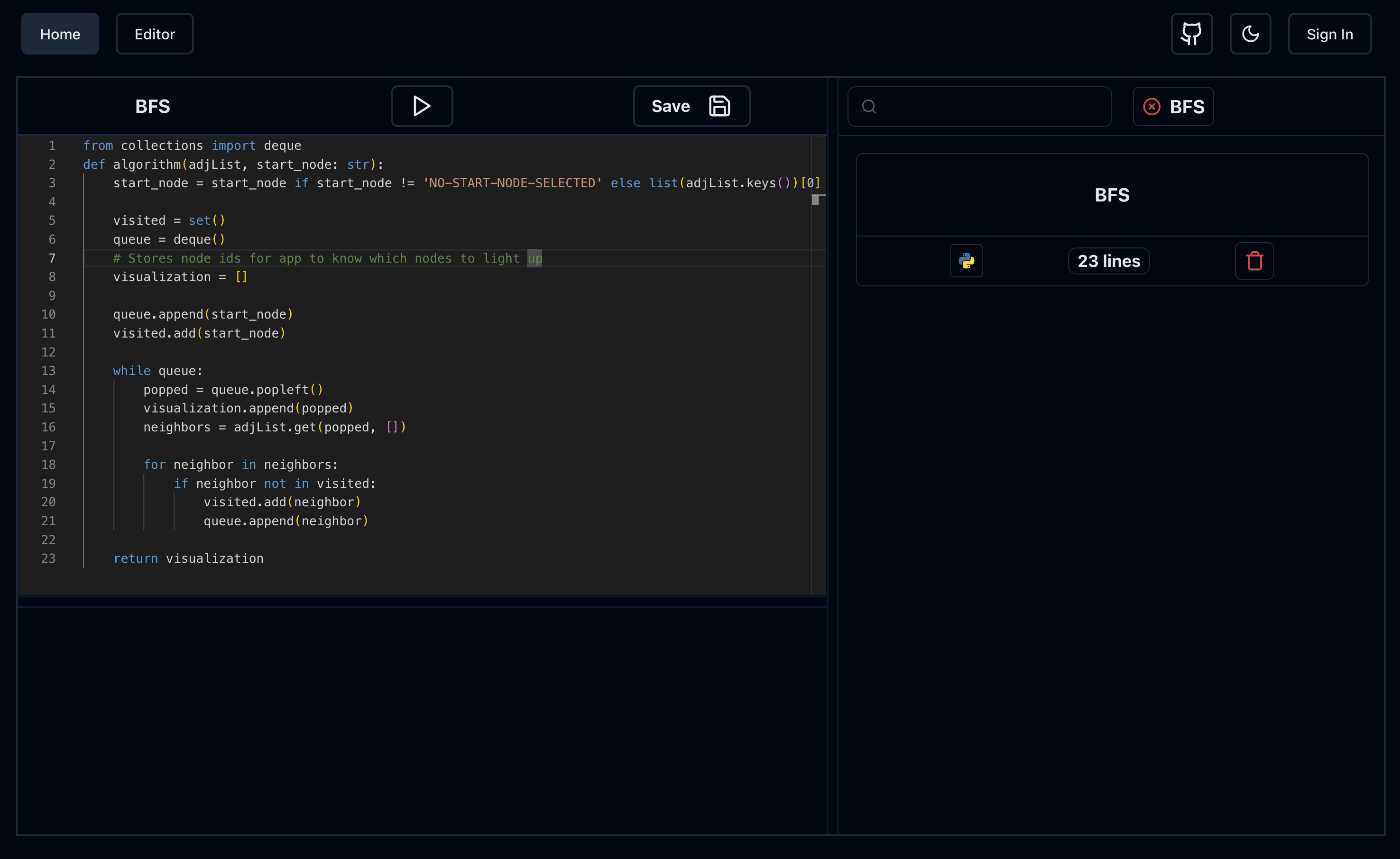Click the Python icon on BFS card
The width and height of the screenshot is (1400, 859).
(x=966, y=261)
